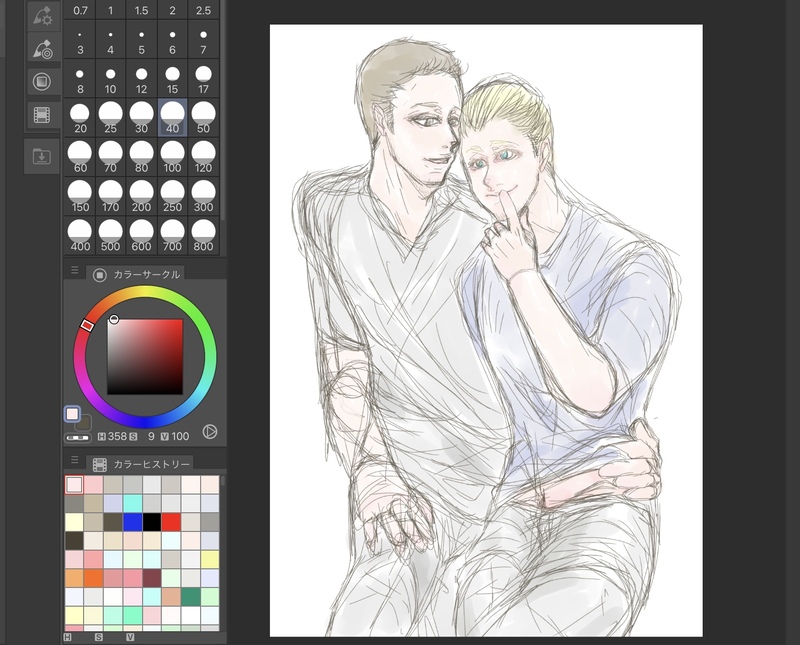Click the brush size panel scrollbar
Image resolution: width=800 pixels, height=645 pixels.
coord(222,110)
